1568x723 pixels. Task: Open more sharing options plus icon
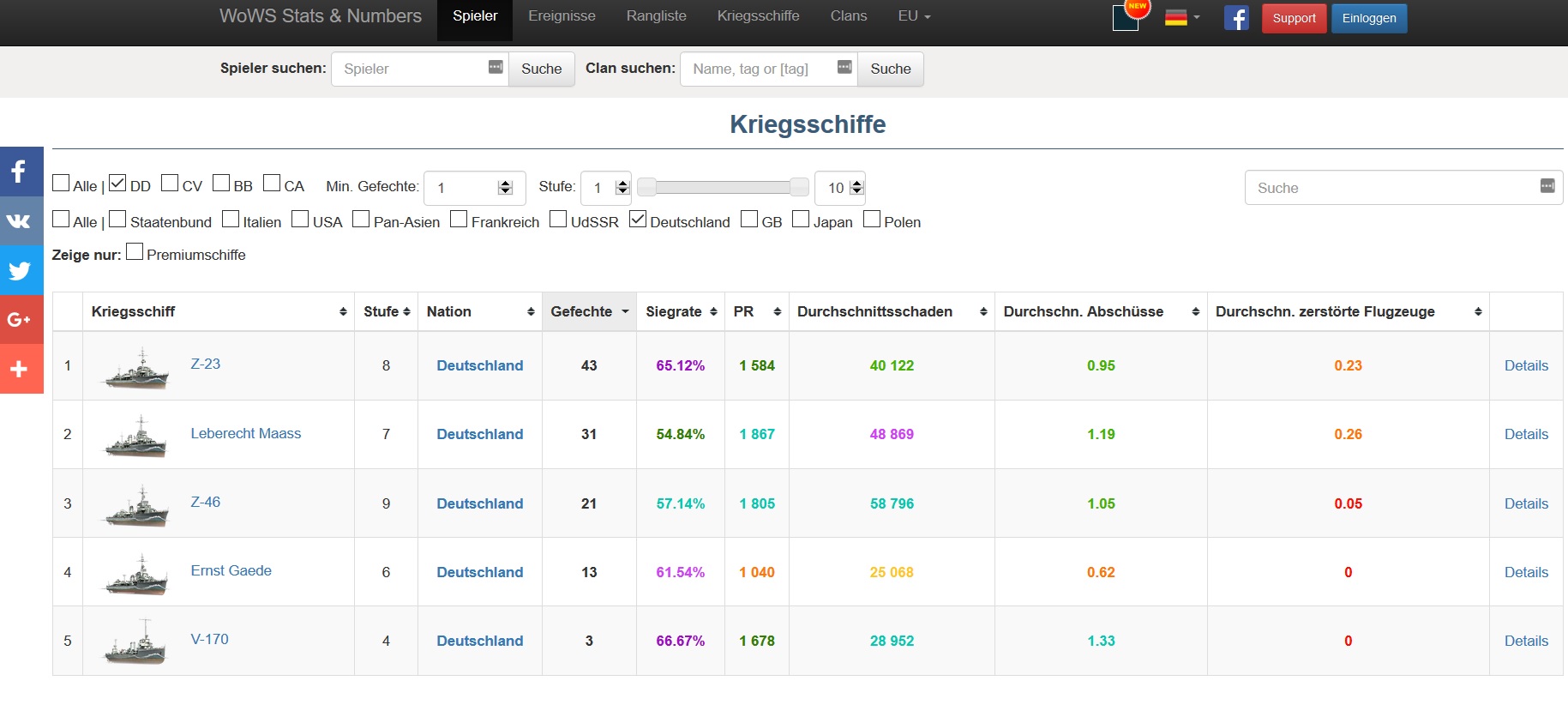[x=21, y=369]
